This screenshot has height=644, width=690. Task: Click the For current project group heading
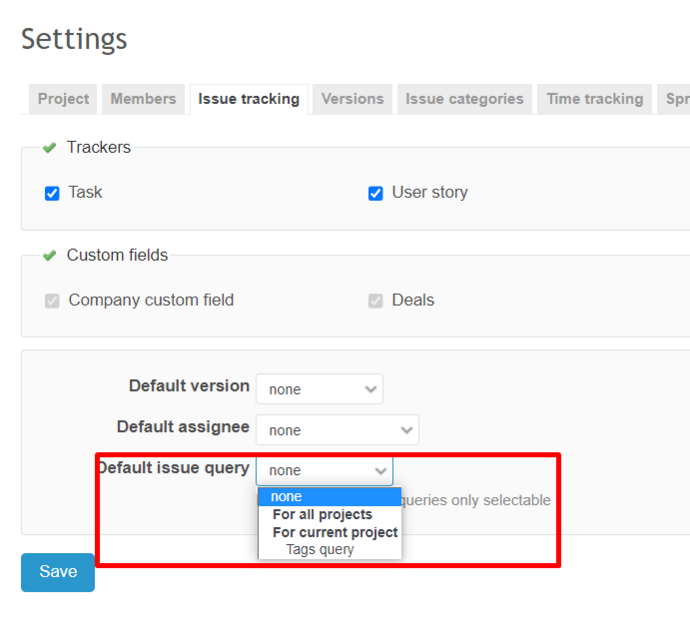point(335,532)
